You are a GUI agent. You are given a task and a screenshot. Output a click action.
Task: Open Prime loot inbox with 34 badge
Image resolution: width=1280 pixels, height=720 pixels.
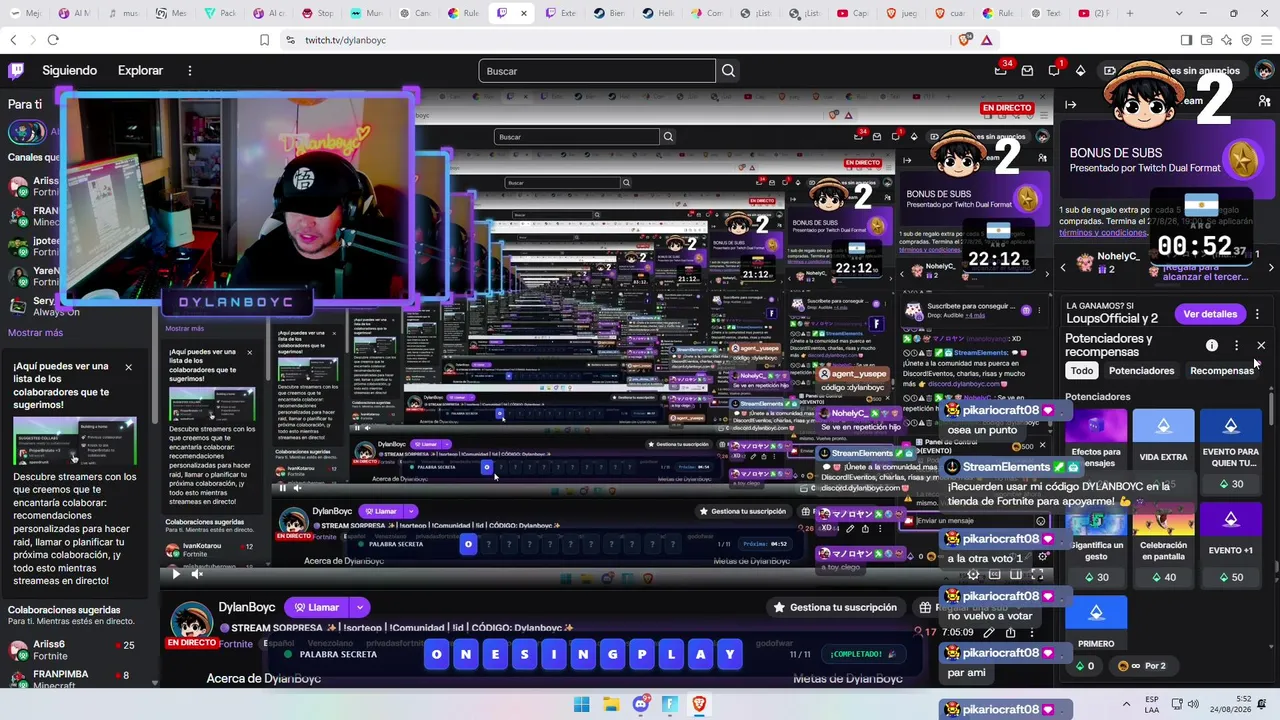click(x=1001, y=70)
